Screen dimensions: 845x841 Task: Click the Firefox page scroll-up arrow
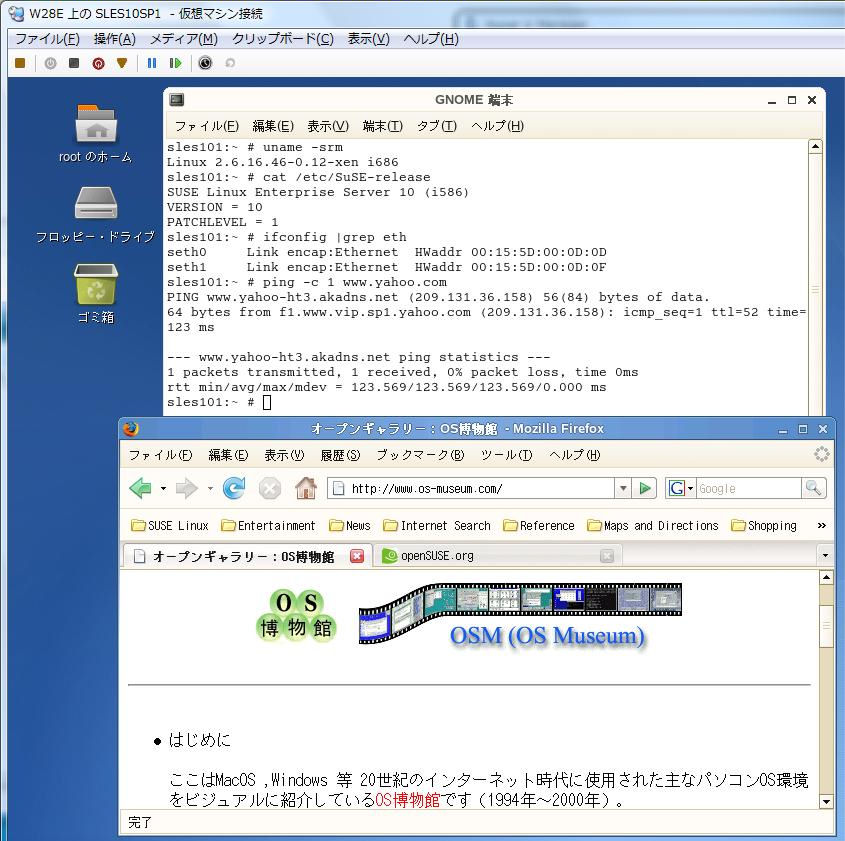pyautogui.click(x=826, y=578)
